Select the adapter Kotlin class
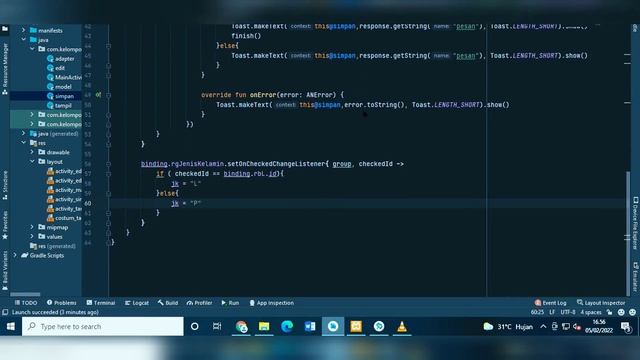The image size is (640, 360). click(60, 58)
